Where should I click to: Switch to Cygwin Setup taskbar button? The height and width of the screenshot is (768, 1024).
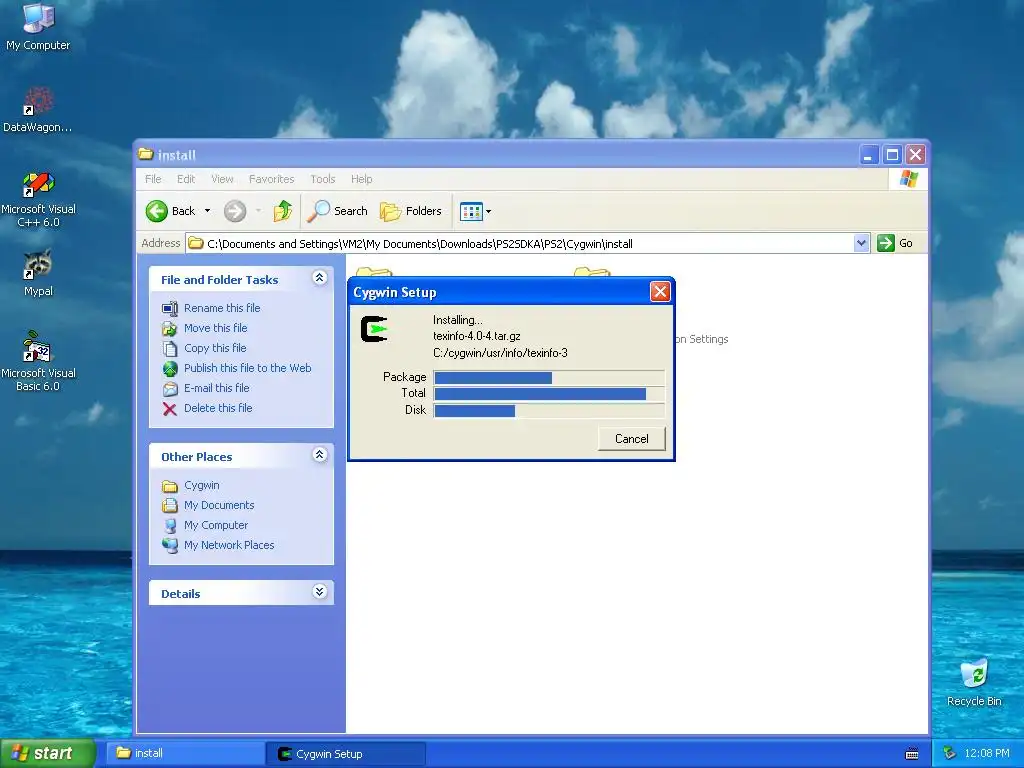[x=346, y=754]
